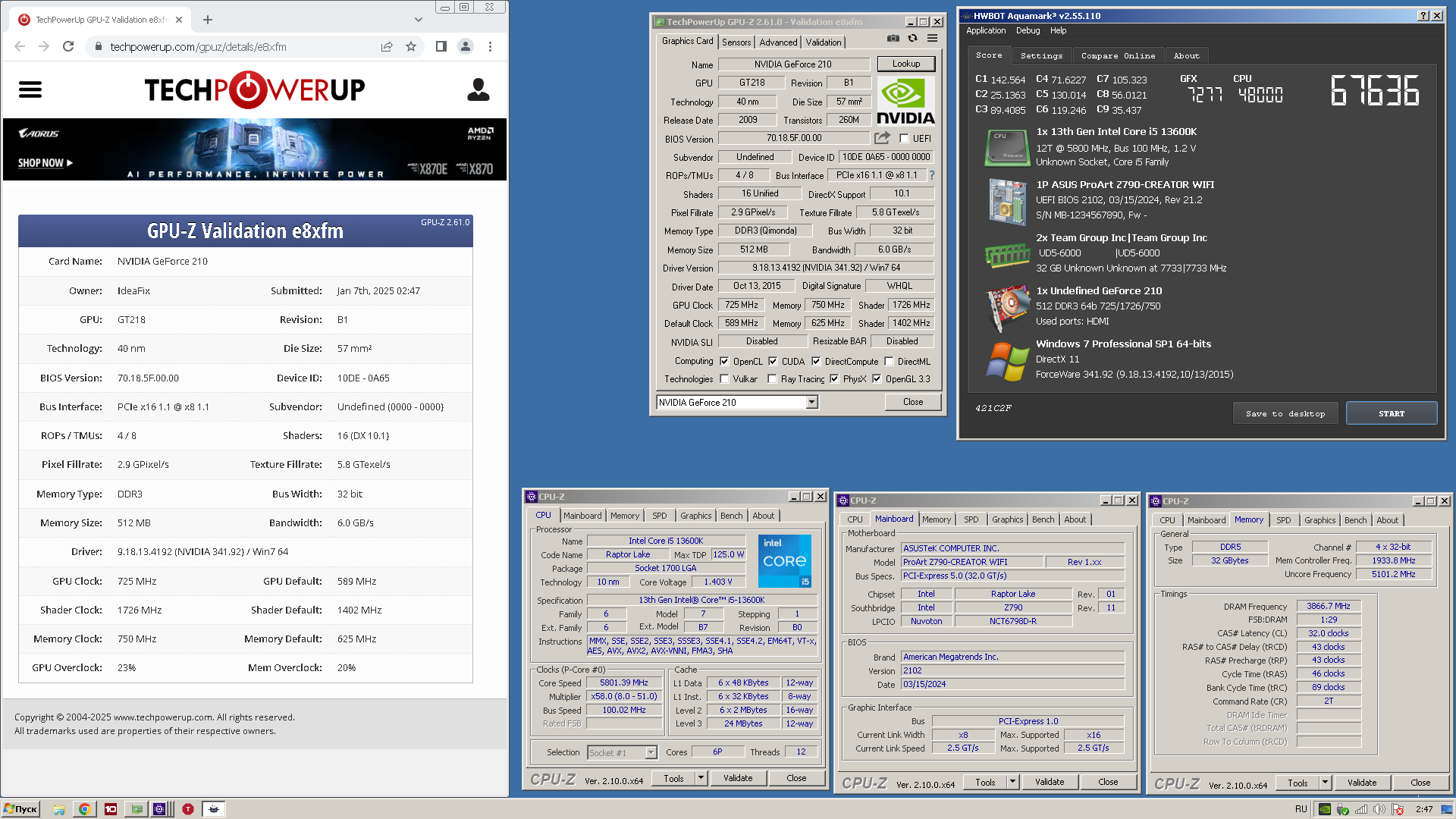Go back in the browser
This screenshot has height=819, width=1456.
tap(20, 46)
